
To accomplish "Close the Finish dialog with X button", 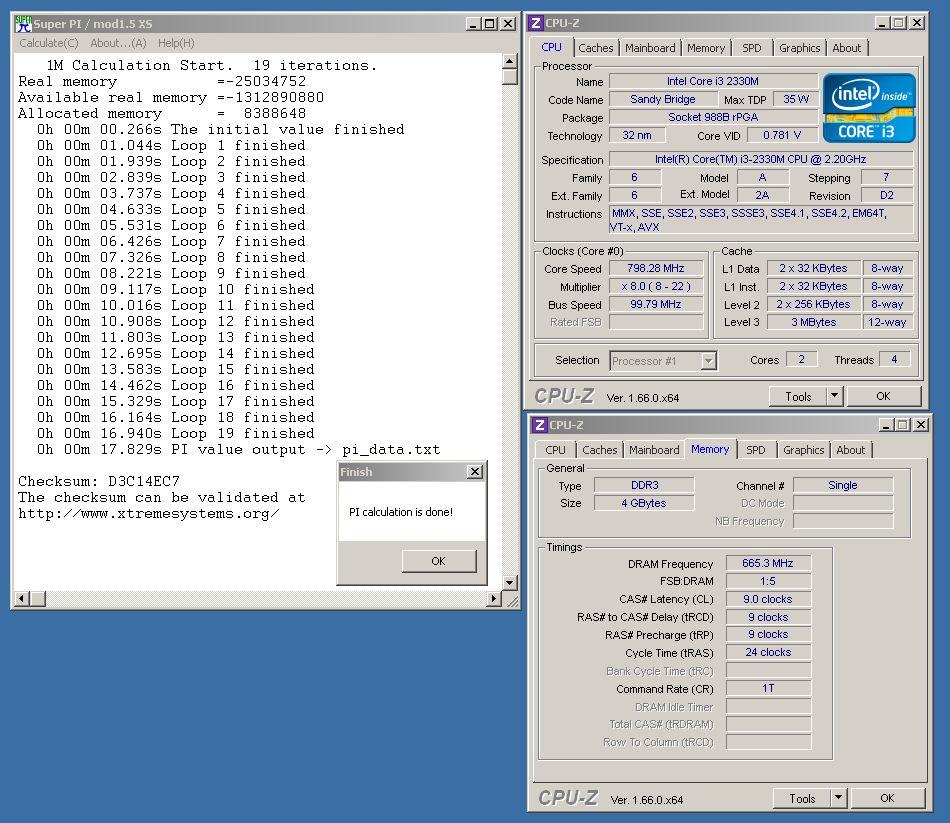I will 475,471.
